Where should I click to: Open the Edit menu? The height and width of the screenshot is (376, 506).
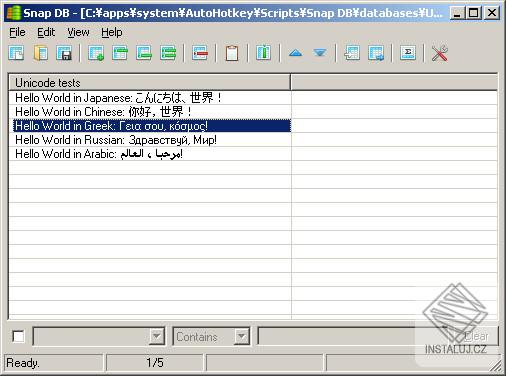click(x=46, y=32)
